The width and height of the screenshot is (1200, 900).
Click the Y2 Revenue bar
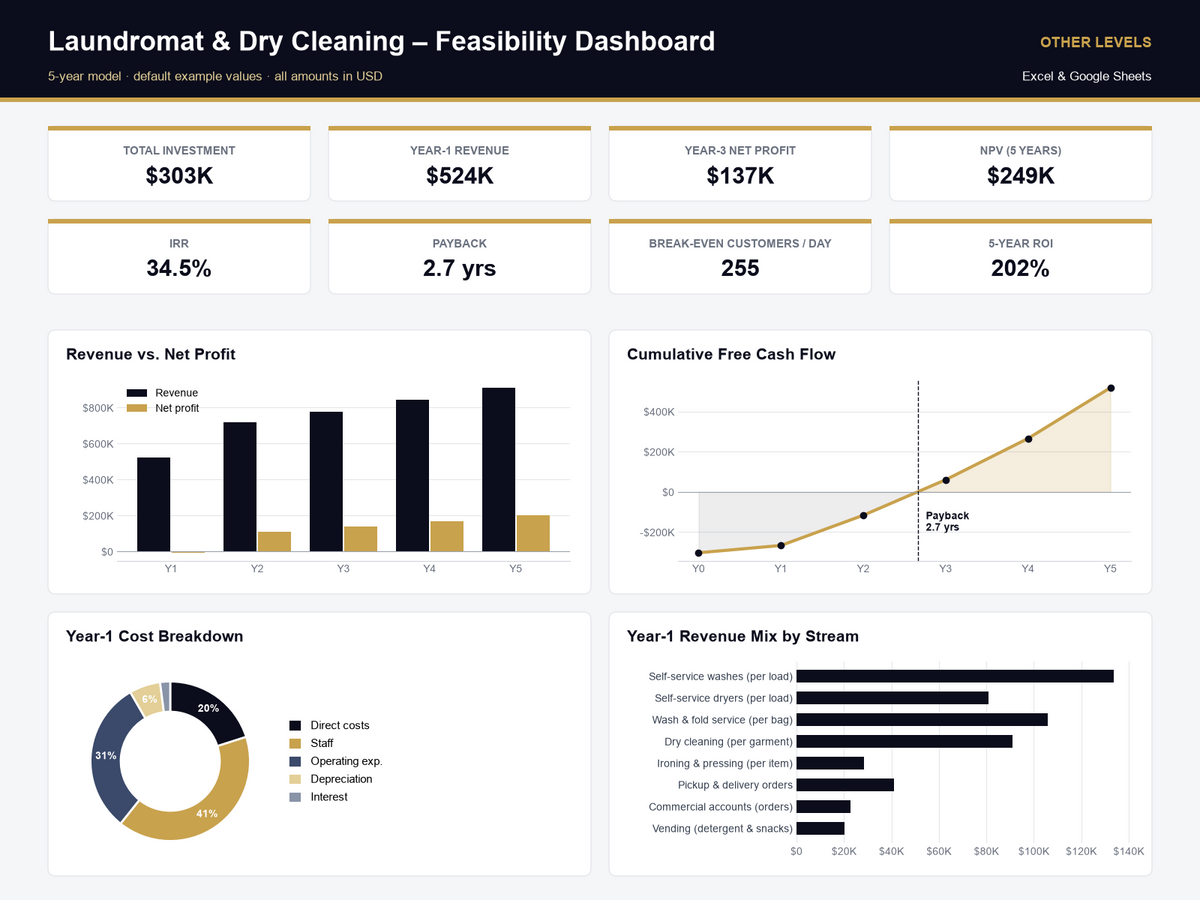(x=240, y=487)
